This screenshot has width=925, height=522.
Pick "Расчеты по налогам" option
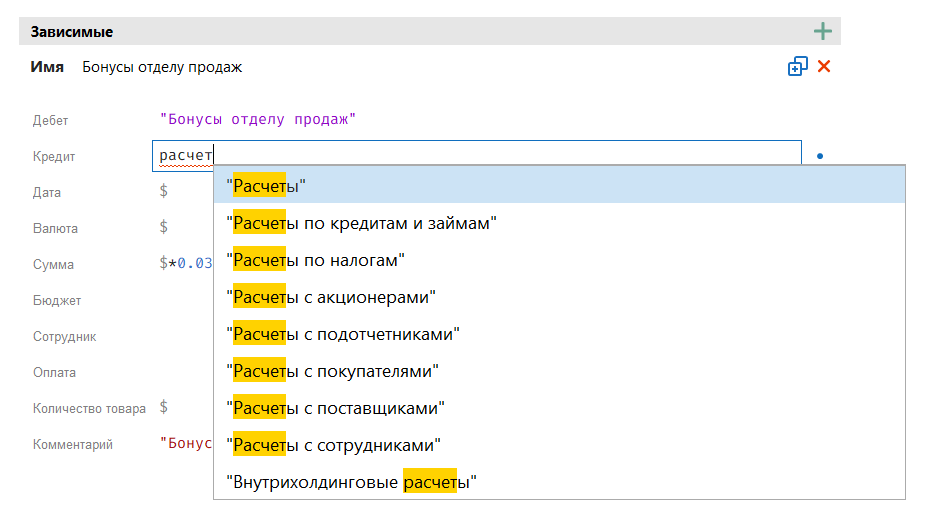(x=316, y=260)
